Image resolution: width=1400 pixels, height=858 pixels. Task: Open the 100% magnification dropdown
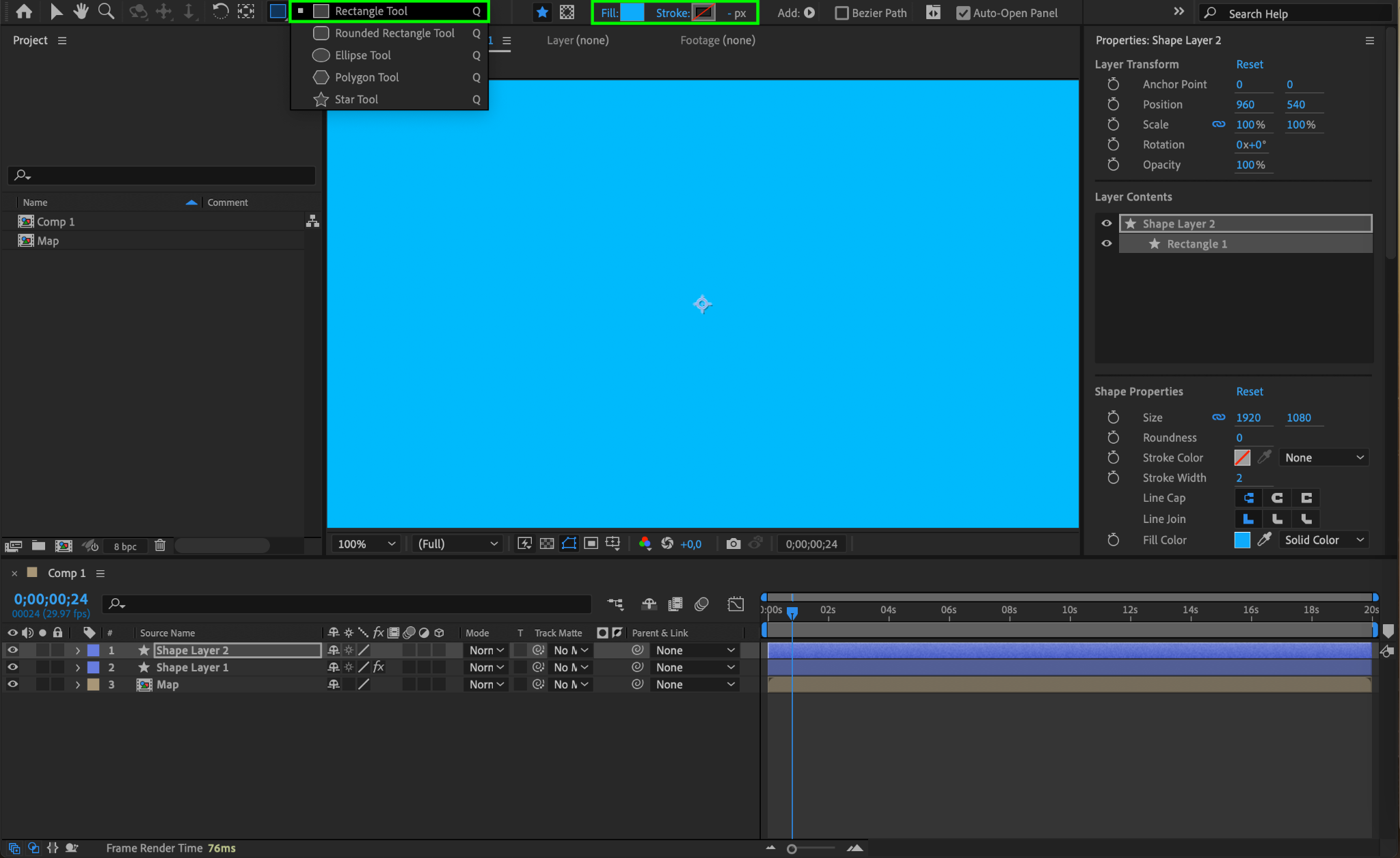(x=366, y=544)
